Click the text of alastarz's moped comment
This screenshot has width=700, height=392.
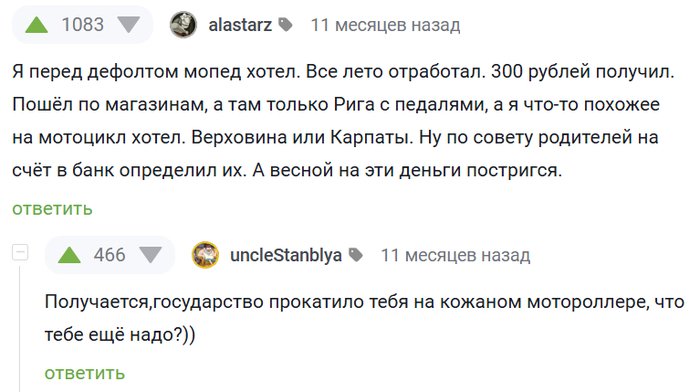coord(343,121)
